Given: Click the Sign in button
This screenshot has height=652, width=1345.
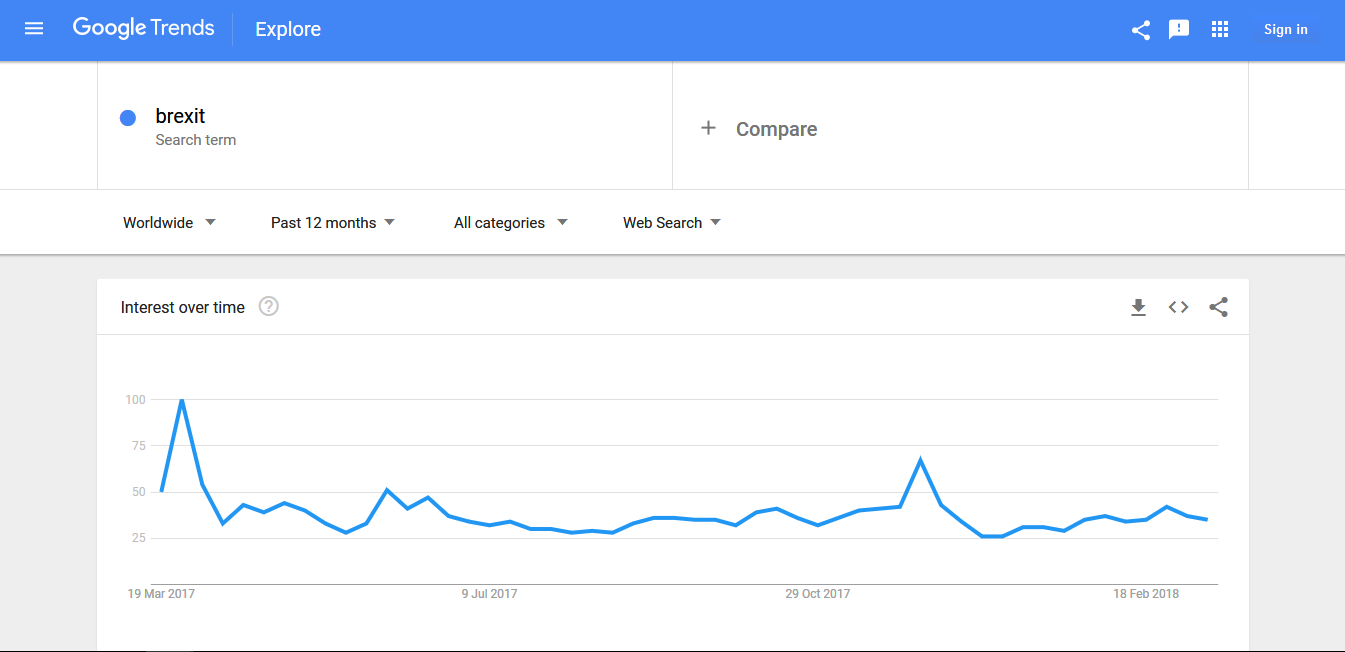Looking at the screenshot, I should pos(1285,30).
